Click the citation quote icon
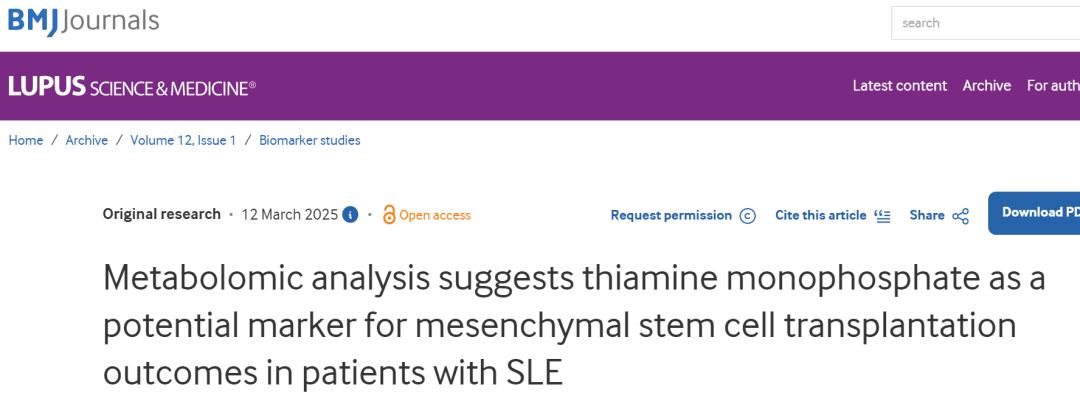Viewport: 1080px width, 393px height. pyautogui.click(x=882, y=215)
